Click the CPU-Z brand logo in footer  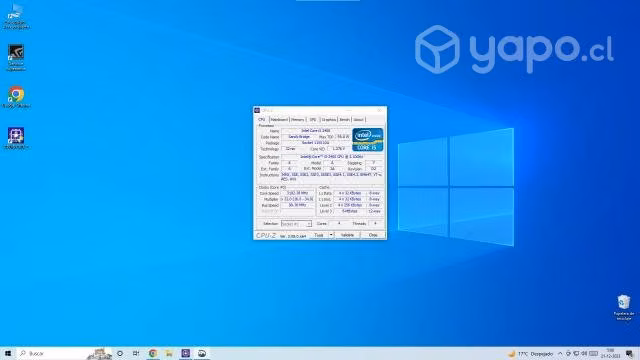click(x=266, y=236)
